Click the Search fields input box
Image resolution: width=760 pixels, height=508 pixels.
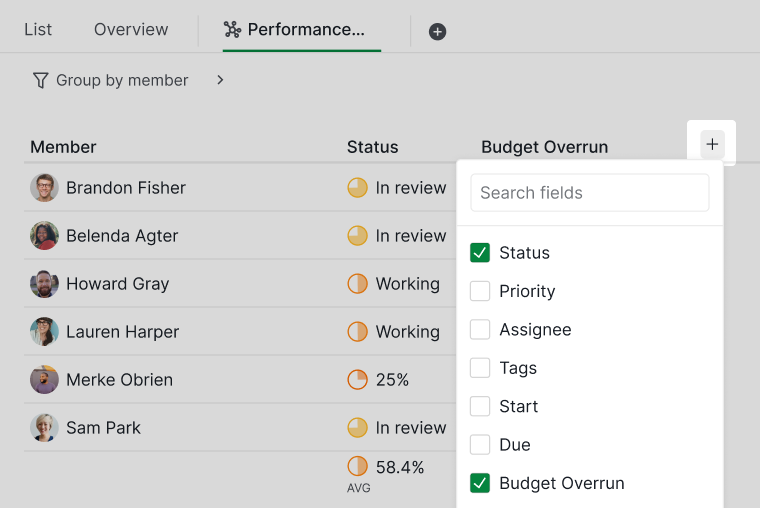coord(590,193)
